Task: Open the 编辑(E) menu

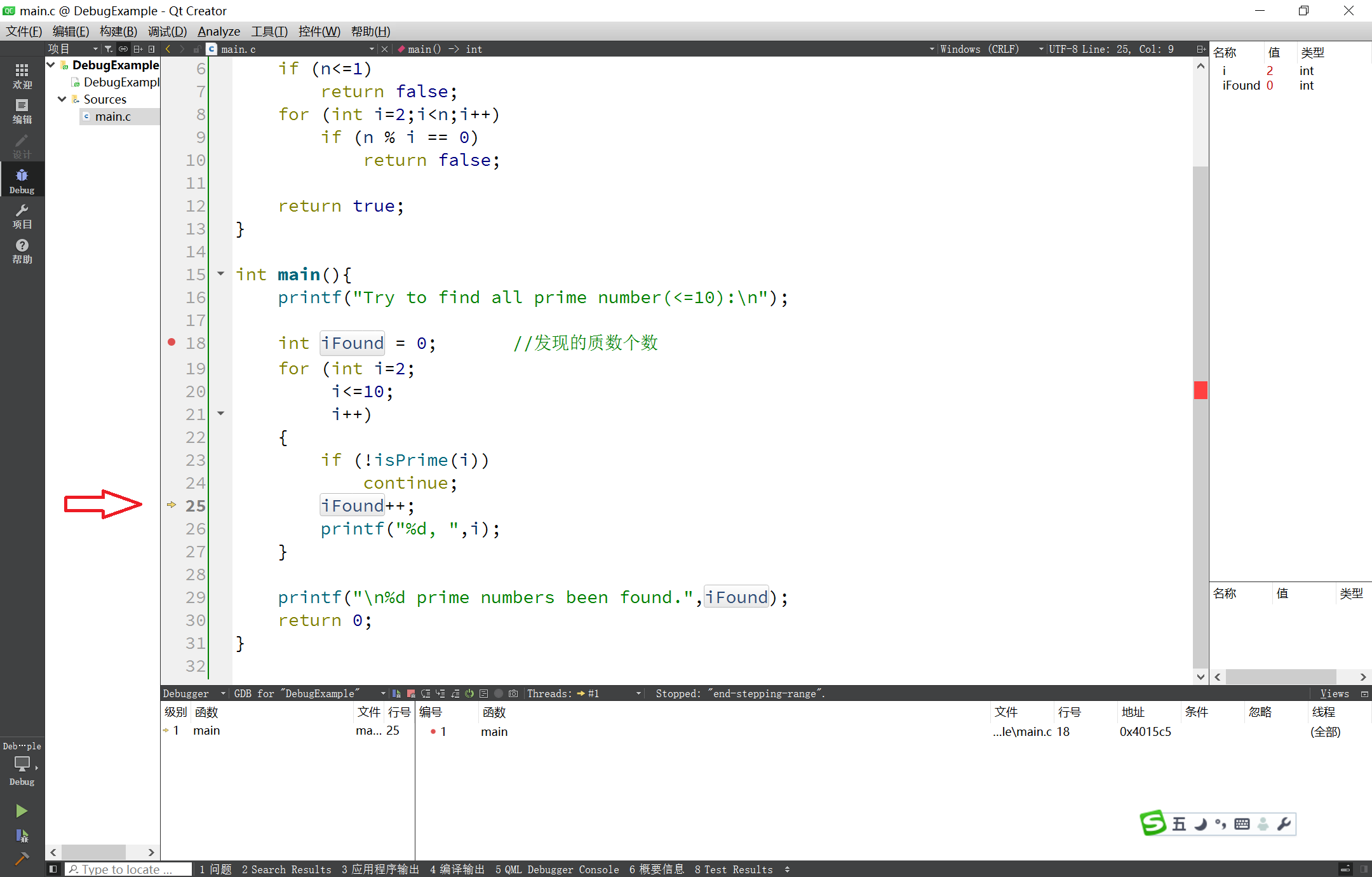Action: click(71, 31)
